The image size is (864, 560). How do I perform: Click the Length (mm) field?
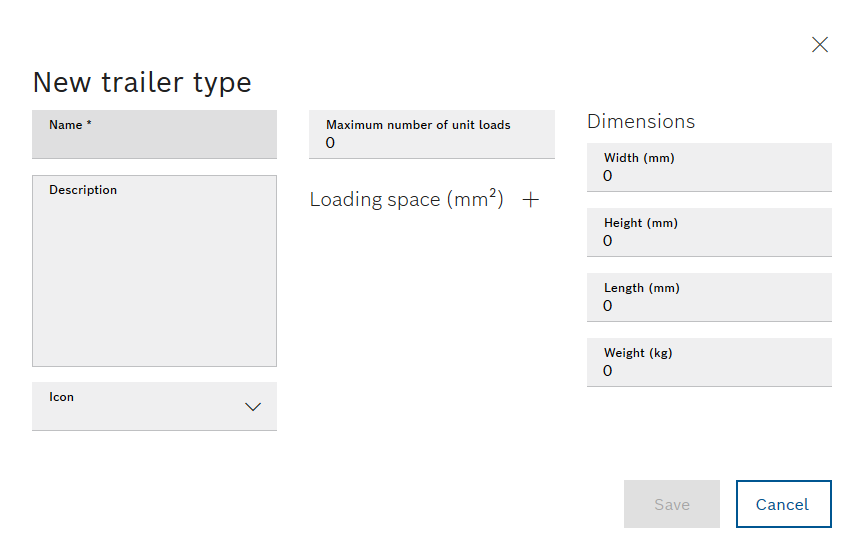tap(709, 298)
